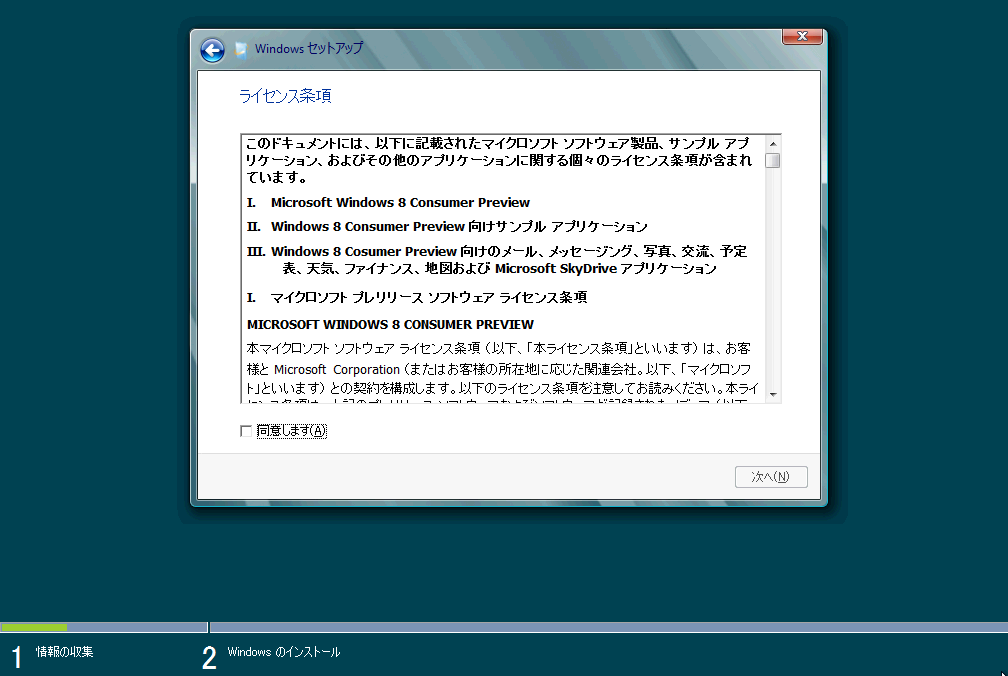
Task: Click the green setup progress bar
Action: tap(33, 627)
